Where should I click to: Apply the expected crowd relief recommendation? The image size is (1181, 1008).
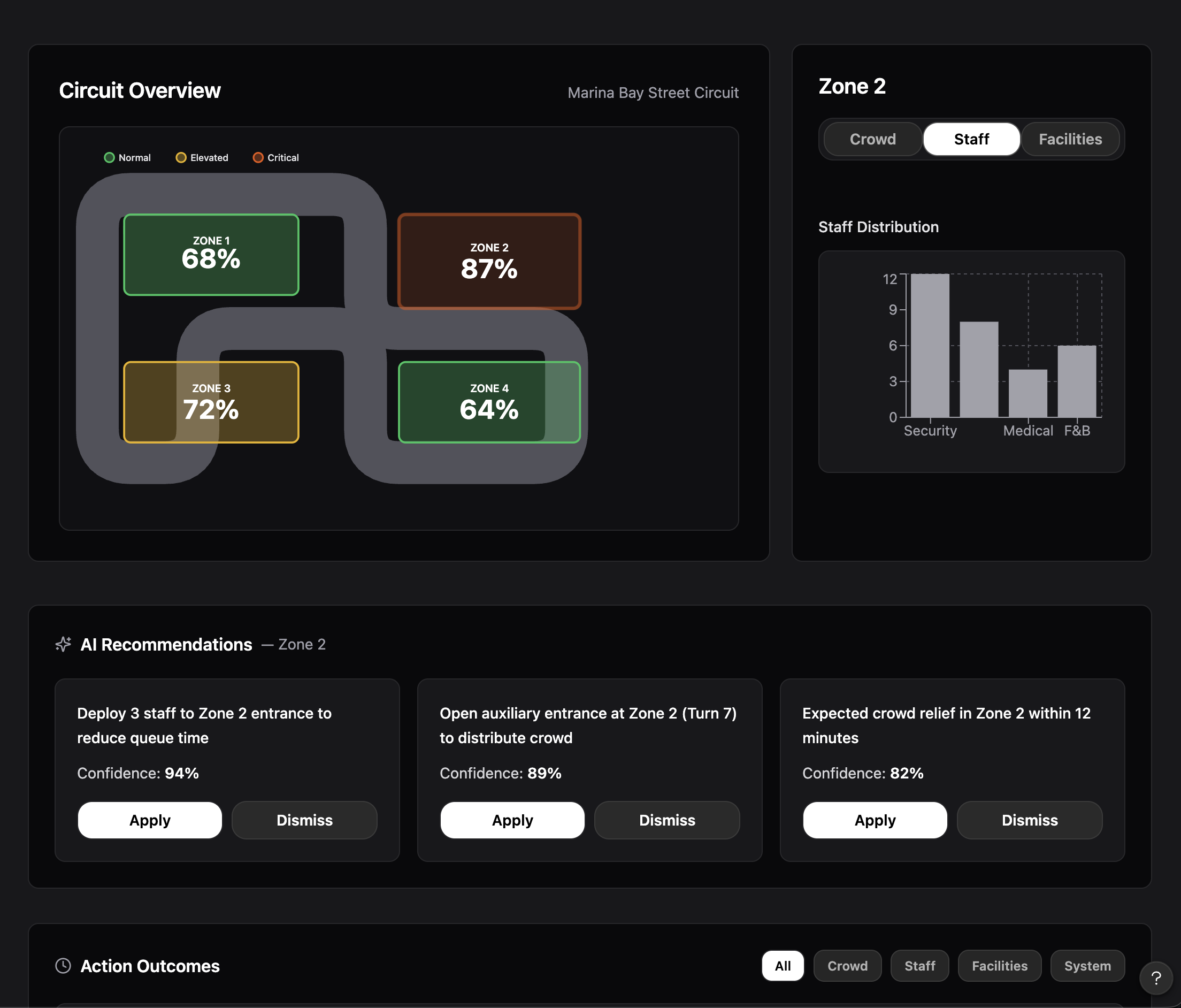(x=875, y=820)
